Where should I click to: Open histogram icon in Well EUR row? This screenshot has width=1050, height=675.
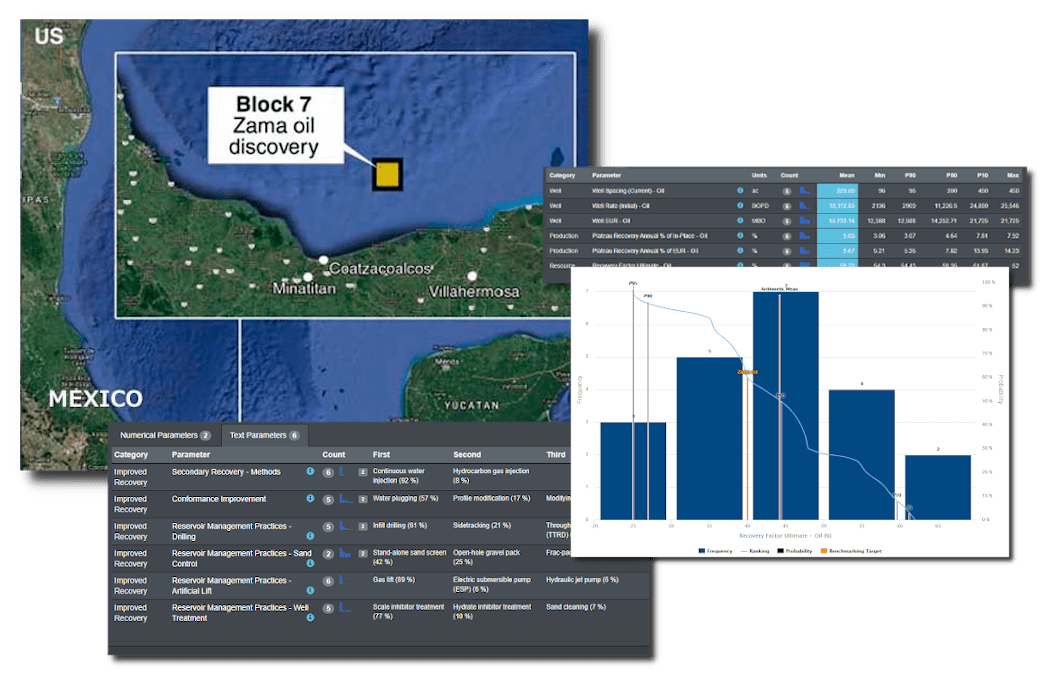[805, 220]
